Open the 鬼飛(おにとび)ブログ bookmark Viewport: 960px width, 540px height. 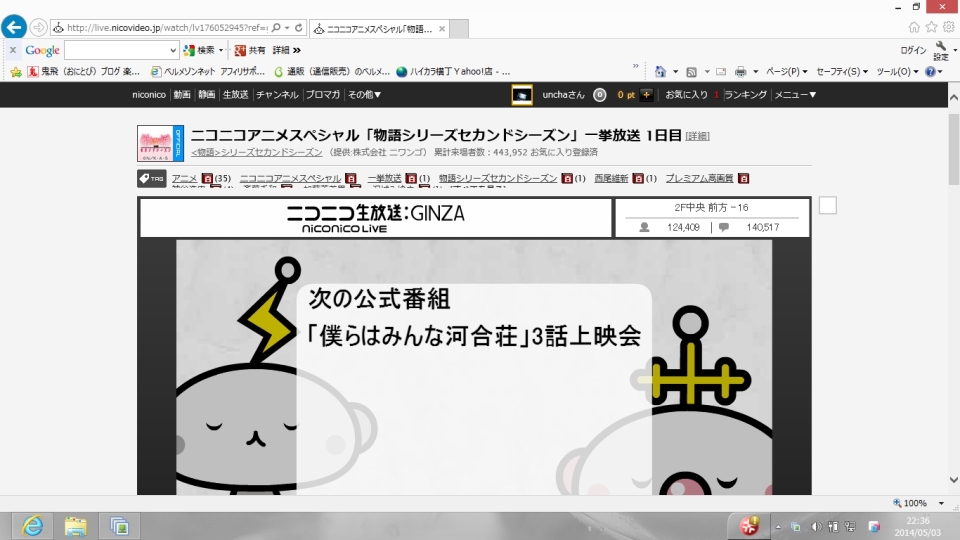[84, 72]
